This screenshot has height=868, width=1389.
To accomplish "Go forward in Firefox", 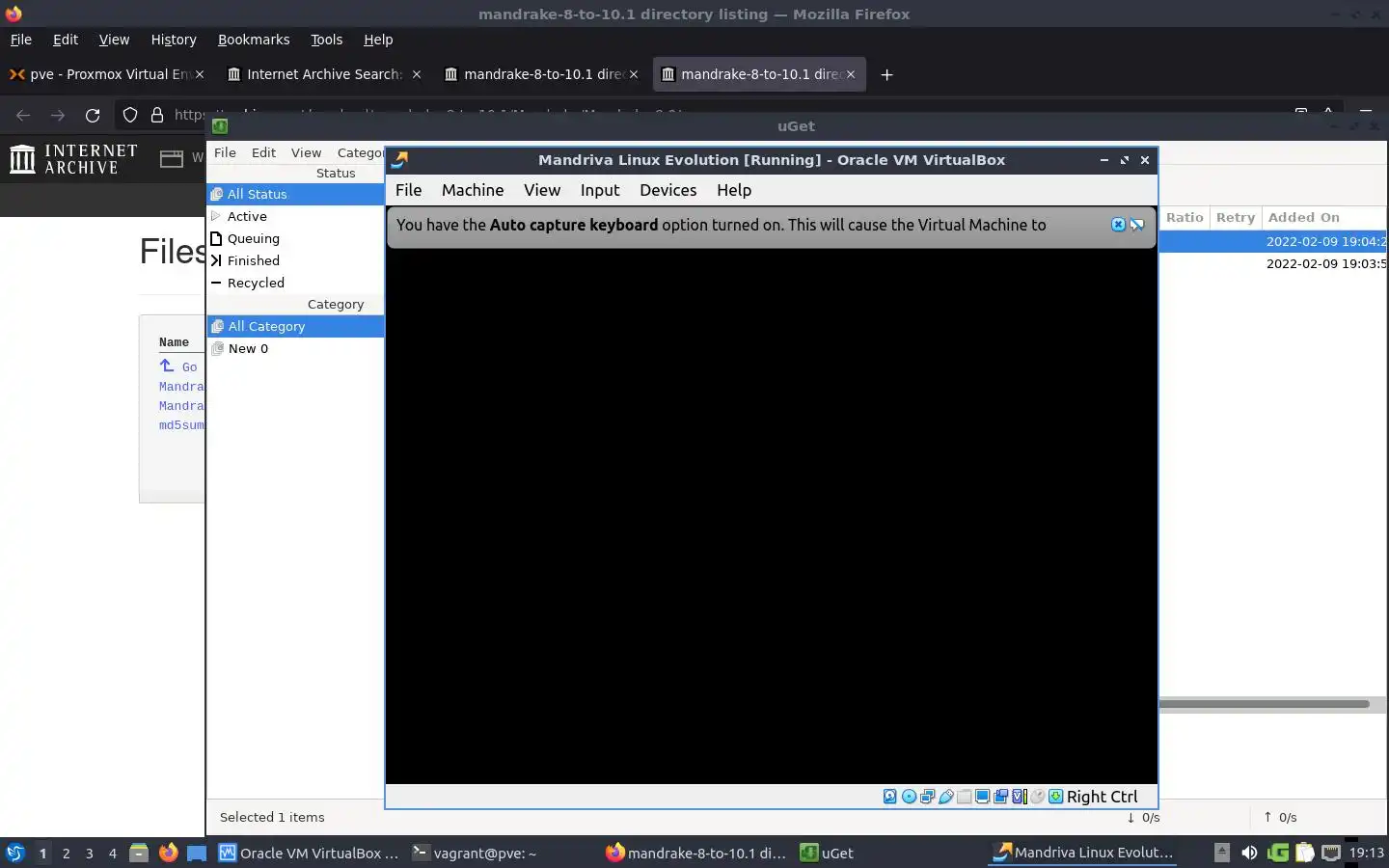I will click(x=58, y=115).
